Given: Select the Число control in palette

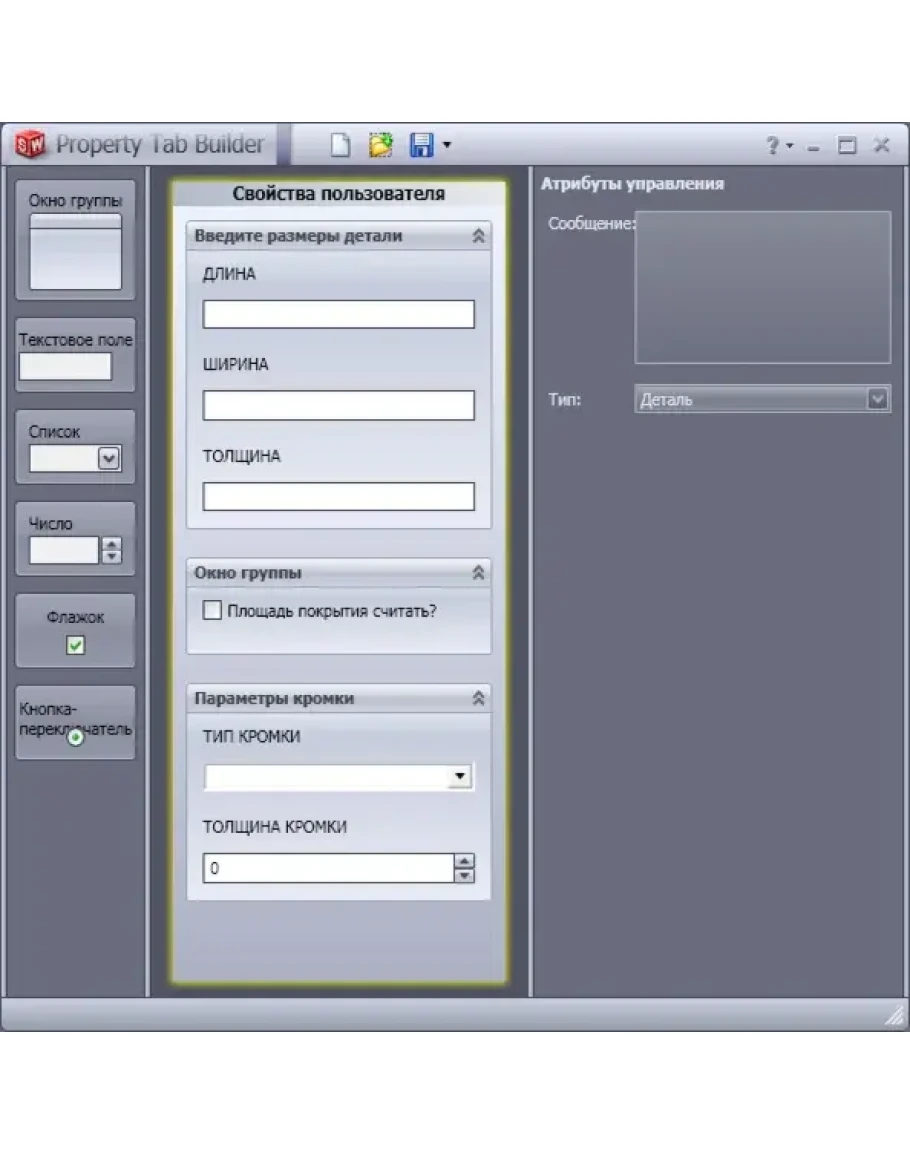Looking at the screenshot, I should tap(75, 539).
